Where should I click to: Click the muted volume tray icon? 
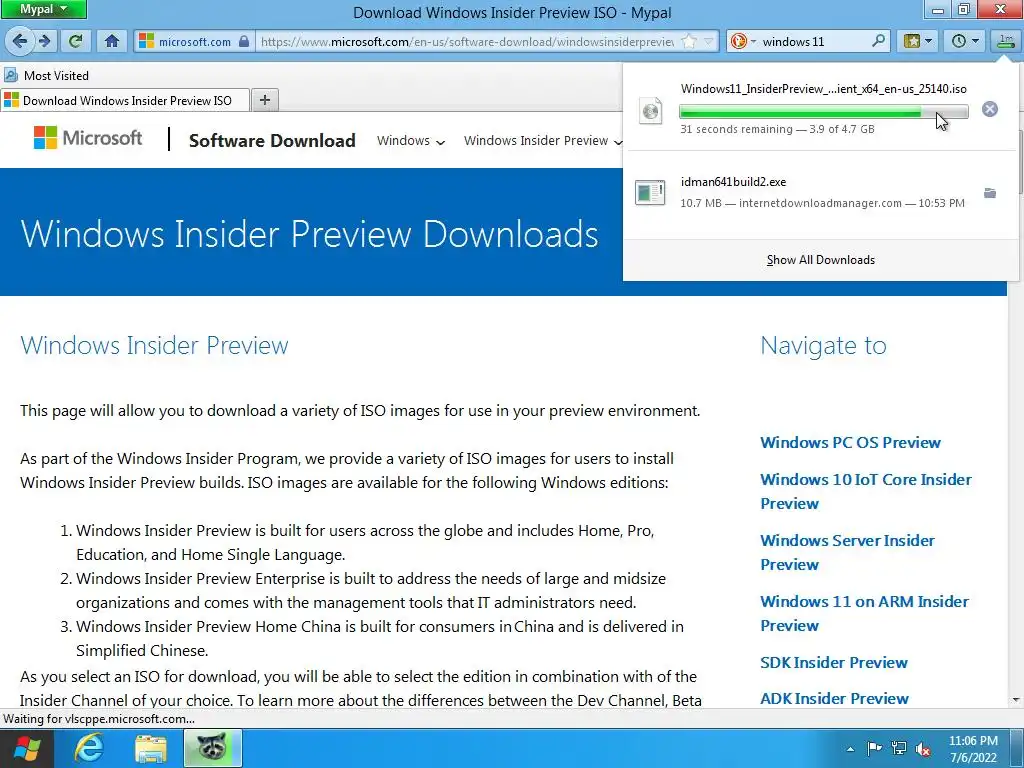point(923,748)
